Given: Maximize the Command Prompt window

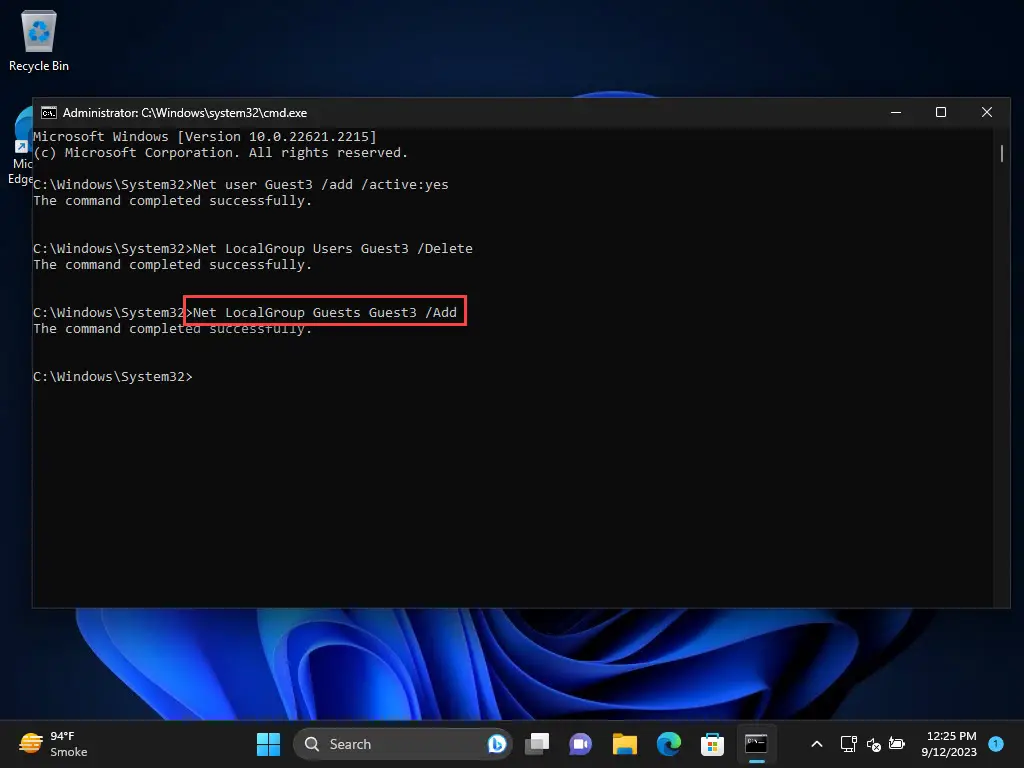Looking at the screenshot, I should coord(940,112).
